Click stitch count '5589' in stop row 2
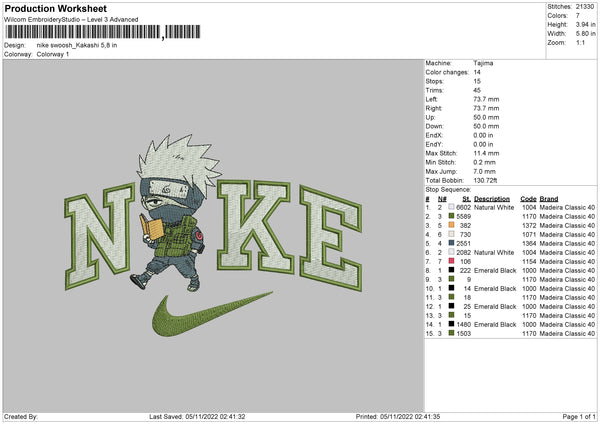The width and height of the screenshot is (600, 424). coord(463,217)
